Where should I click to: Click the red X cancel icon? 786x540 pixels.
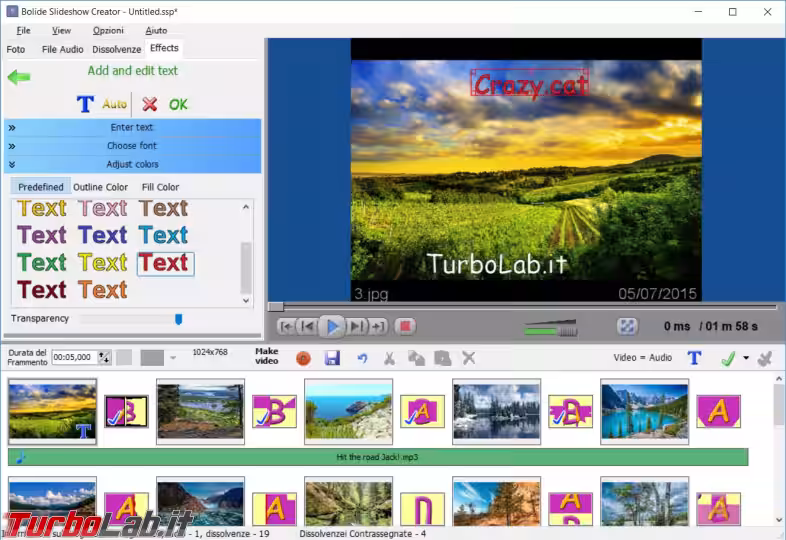click(x=149, y=104)
